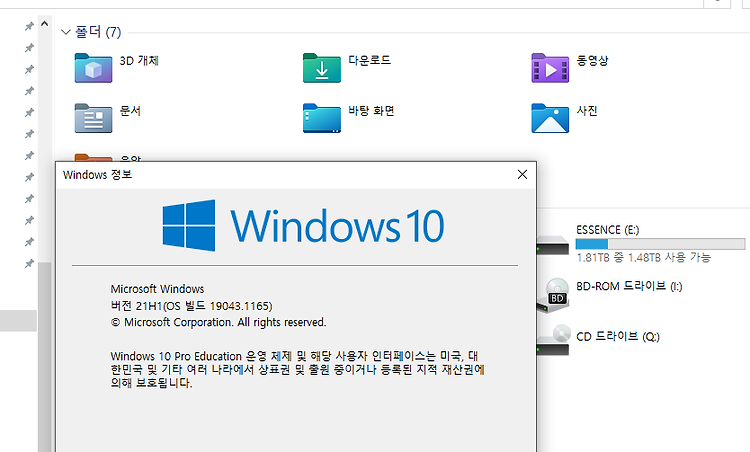The height and width of the screenshot is (452, 750).
Task: Open the 바탕 화면 folder icon
Action: (x=322, y=118)
